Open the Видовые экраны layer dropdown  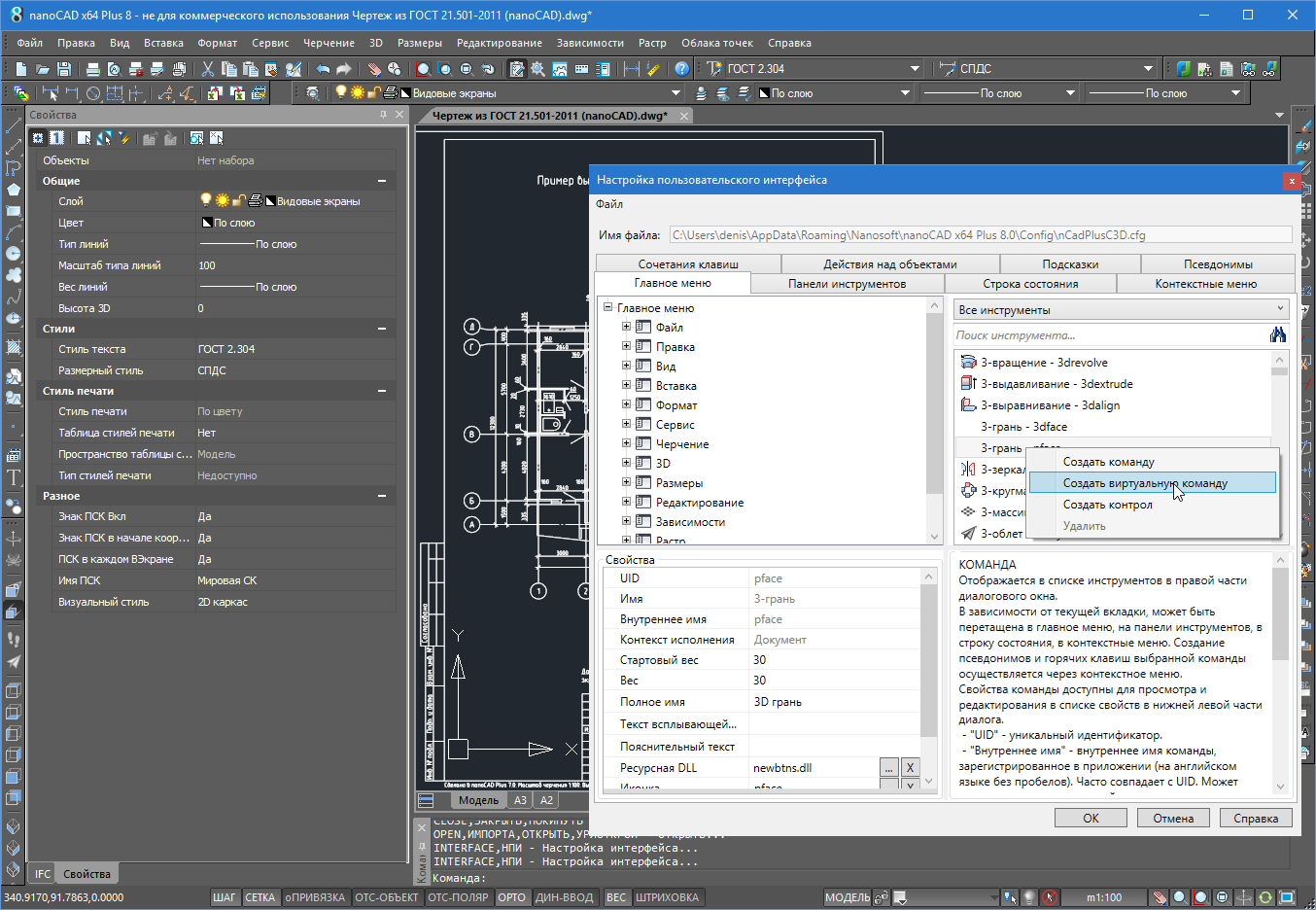tap(675, 93)
